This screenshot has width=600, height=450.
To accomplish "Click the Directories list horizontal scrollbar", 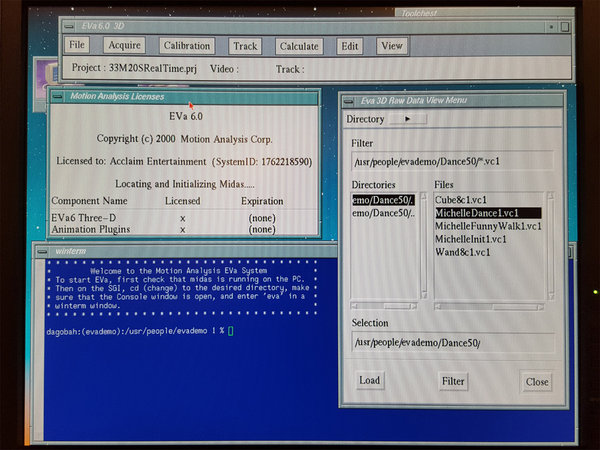I will (384, 306).
